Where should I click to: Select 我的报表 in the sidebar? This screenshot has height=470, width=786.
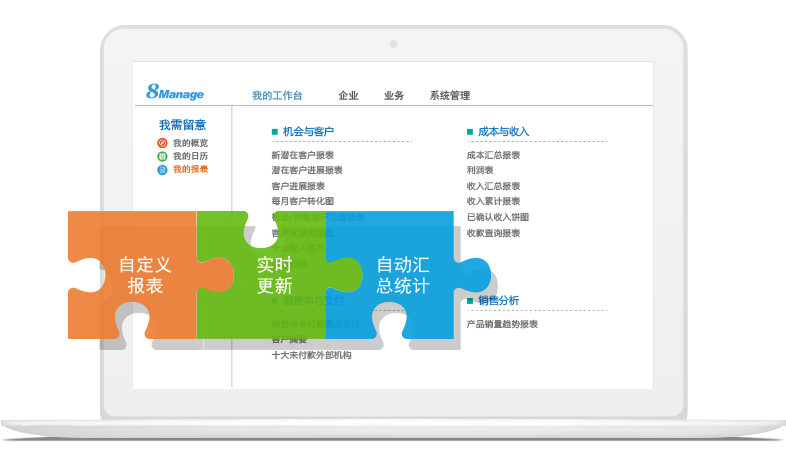(190, 169)
